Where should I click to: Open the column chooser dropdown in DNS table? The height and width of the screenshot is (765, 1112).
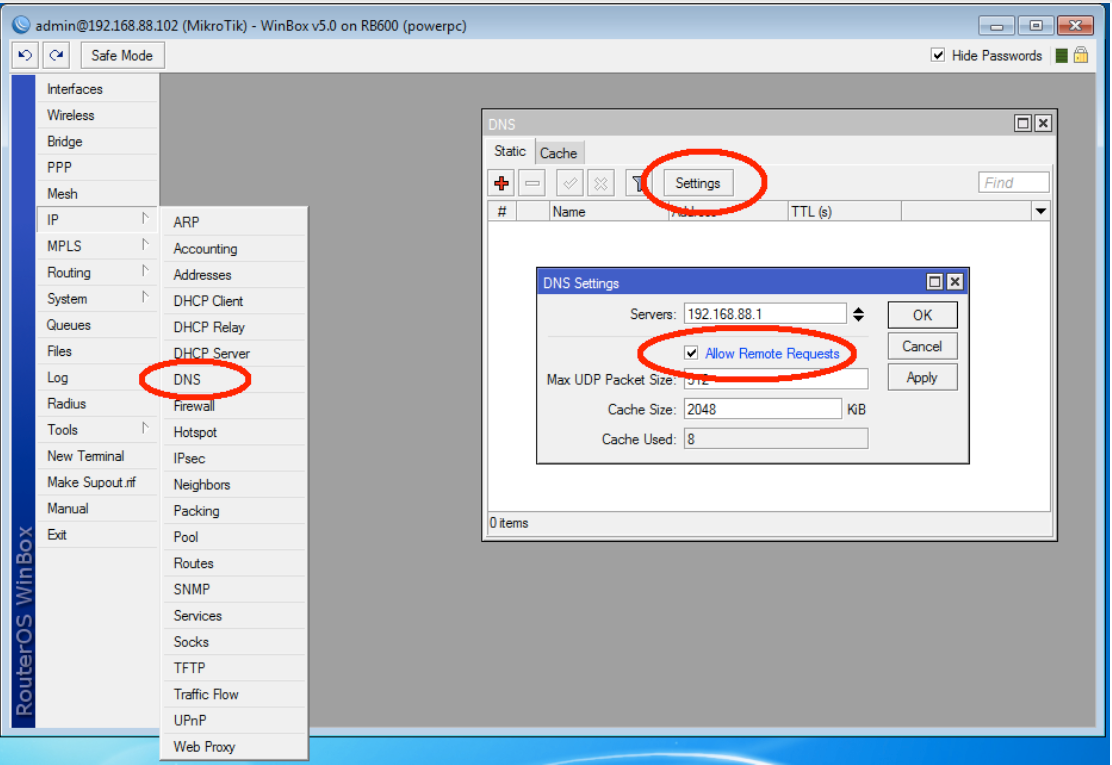point(1040,211)
